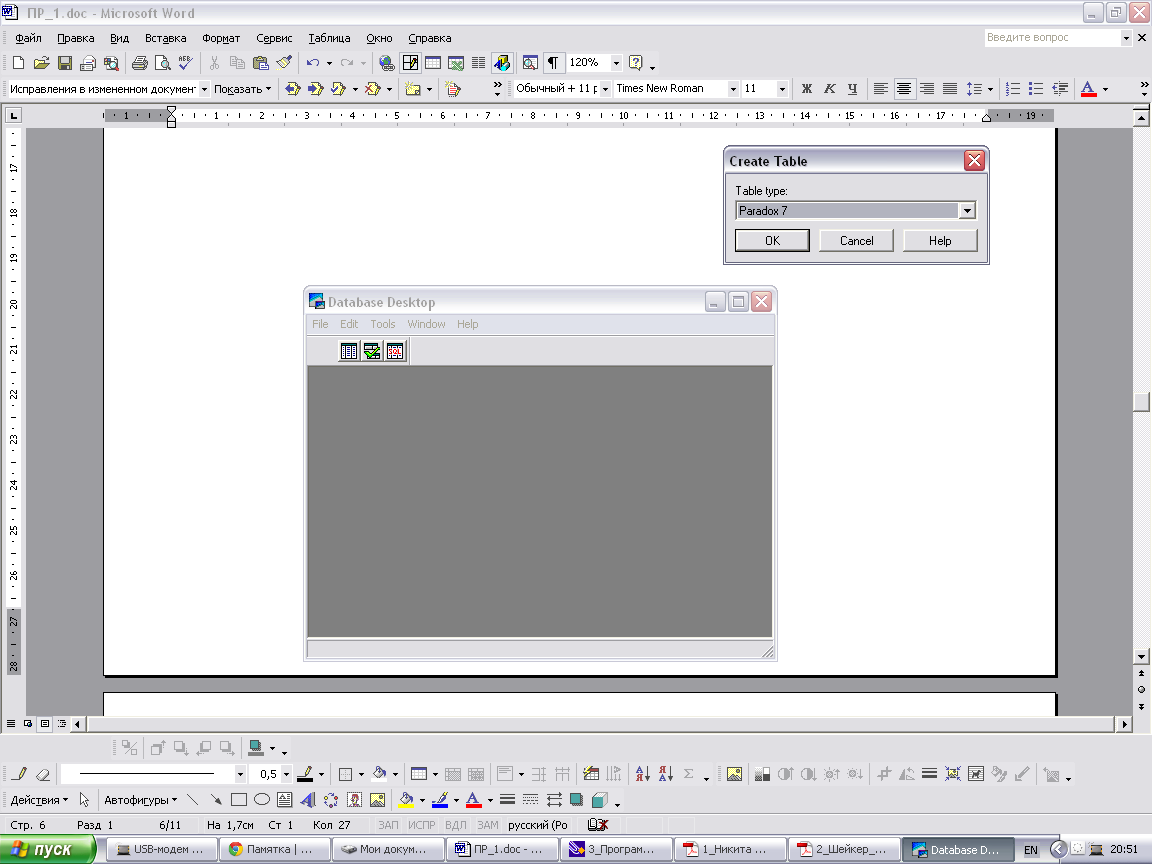Run spelling check (ABC icon)
This screenshot has width=1152, height=864.
[186, 63]
